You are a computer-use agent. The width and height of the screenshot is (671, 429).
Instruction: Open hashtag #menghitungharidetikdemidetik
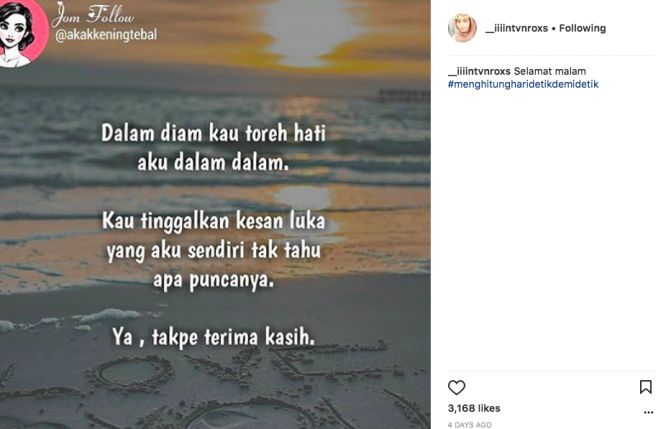tap(523, 84)
